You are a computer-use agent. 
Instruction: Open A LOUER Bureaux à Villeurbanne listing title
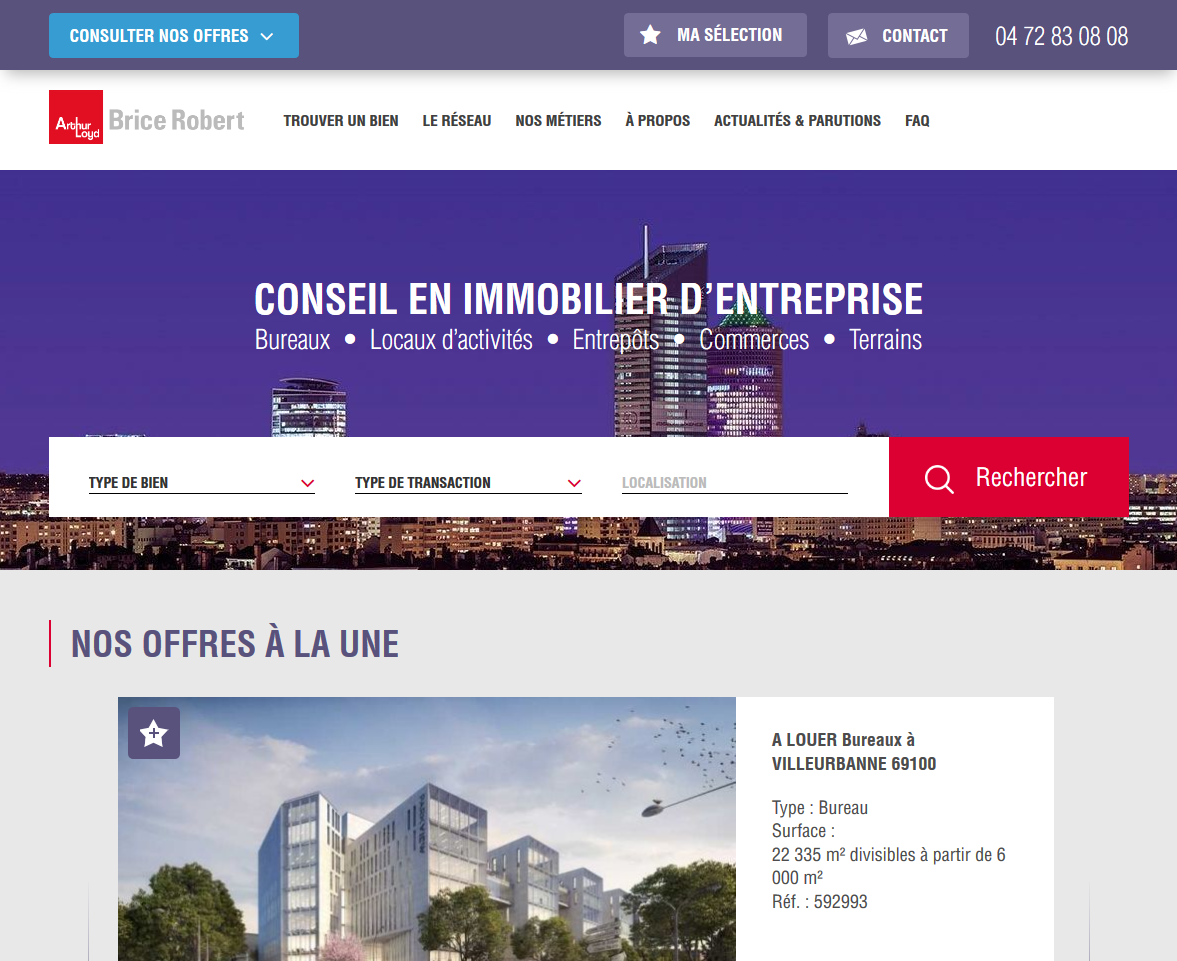(853, 752)
